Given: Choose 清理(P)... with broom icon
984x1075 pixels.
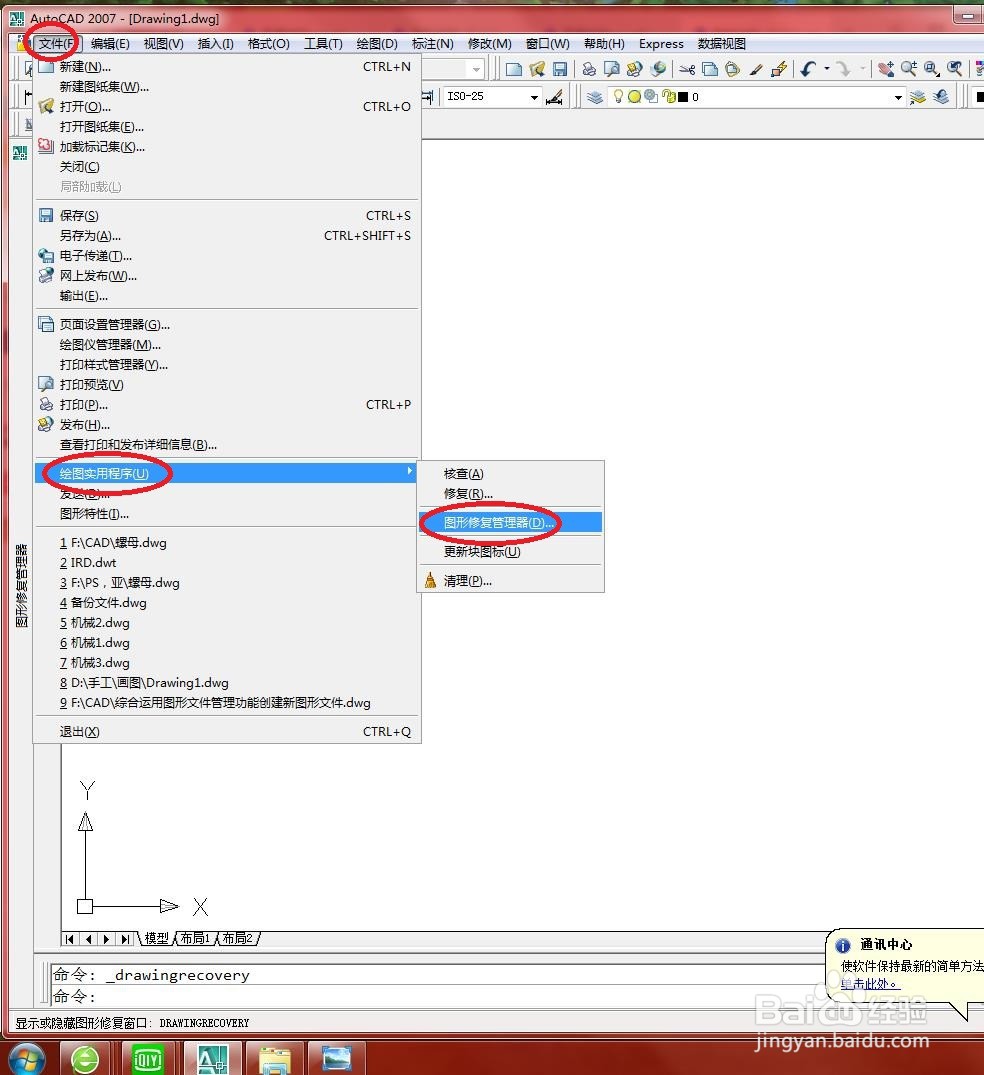Looking at the screenshot, I should [510, 581].
